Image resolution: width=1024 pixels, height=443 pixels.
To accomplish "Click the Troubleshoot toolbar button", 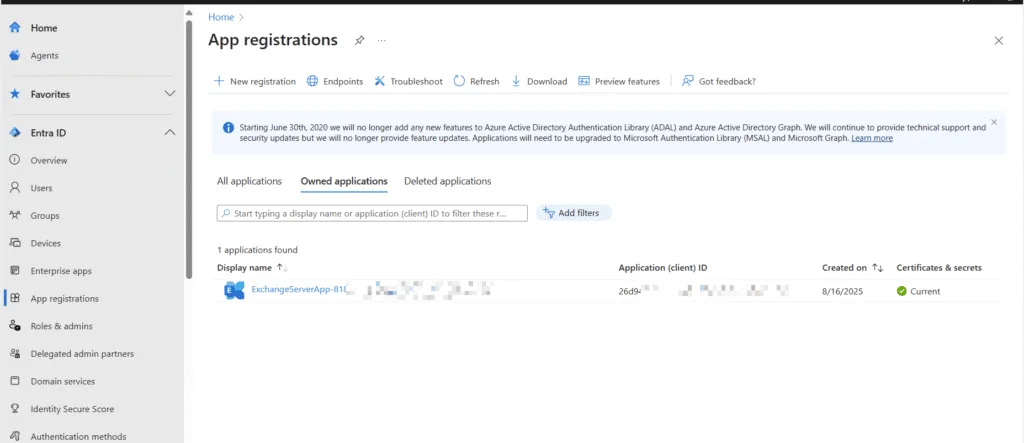I will [x=408, y=81].
